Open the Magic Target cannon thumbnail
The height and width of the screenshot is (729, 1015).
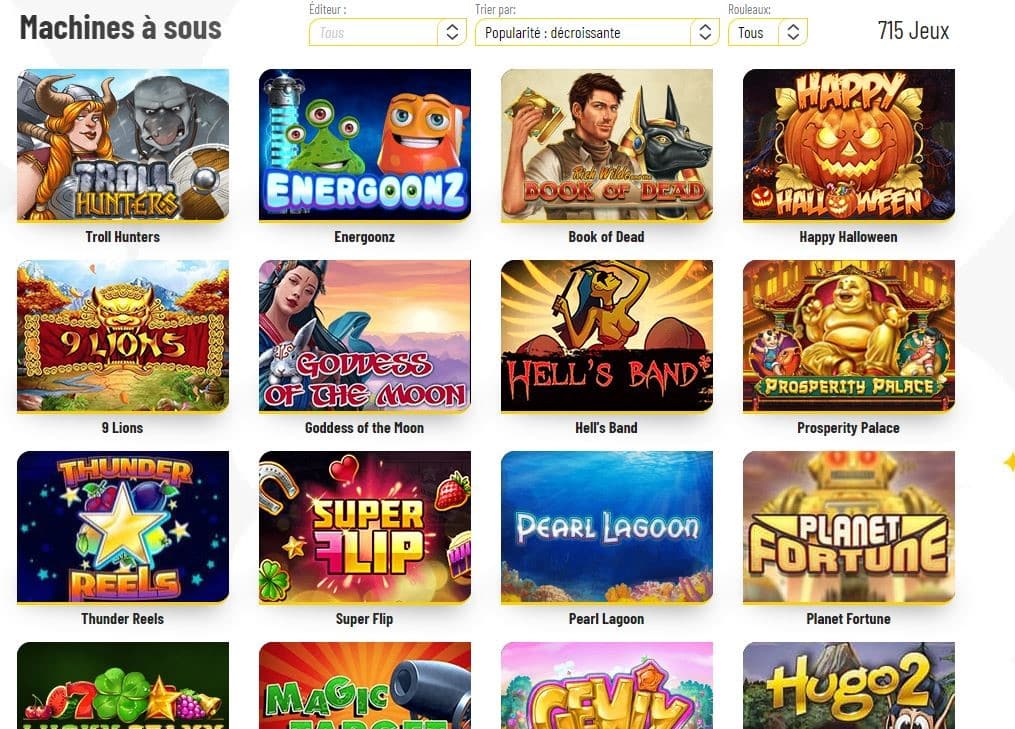(x=365, y=686)
